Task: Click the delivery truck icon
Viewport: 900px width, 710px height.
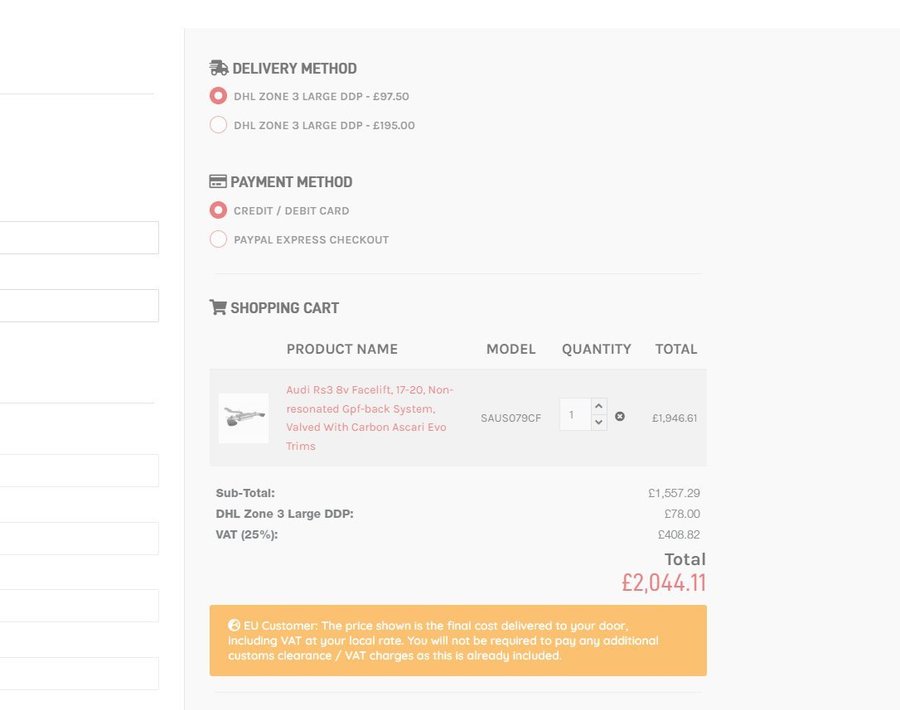Action: [218, 68]
